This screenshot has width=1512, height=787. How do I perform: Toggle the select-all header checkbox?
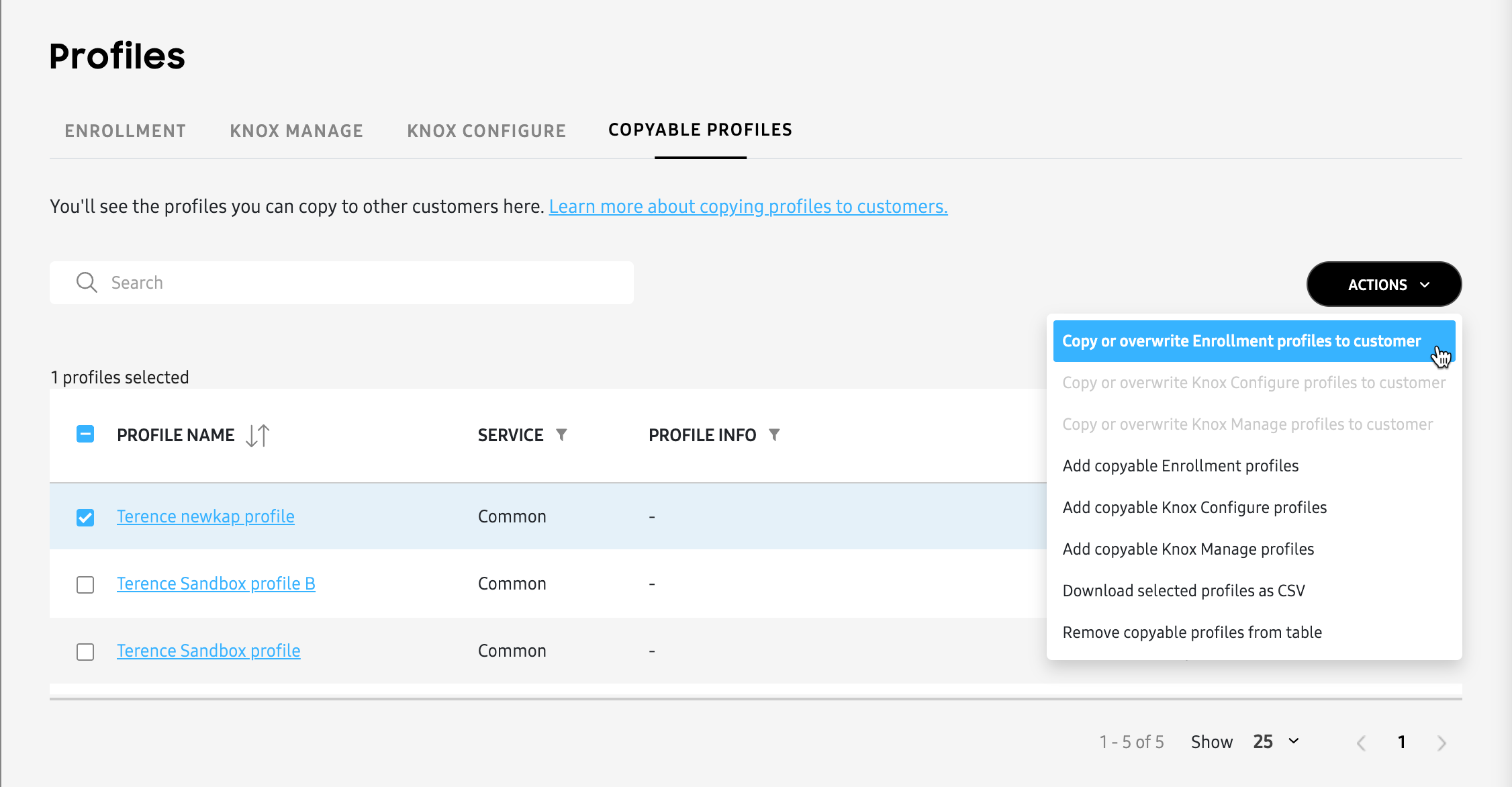pyautogui.click(x=85, y=434)
